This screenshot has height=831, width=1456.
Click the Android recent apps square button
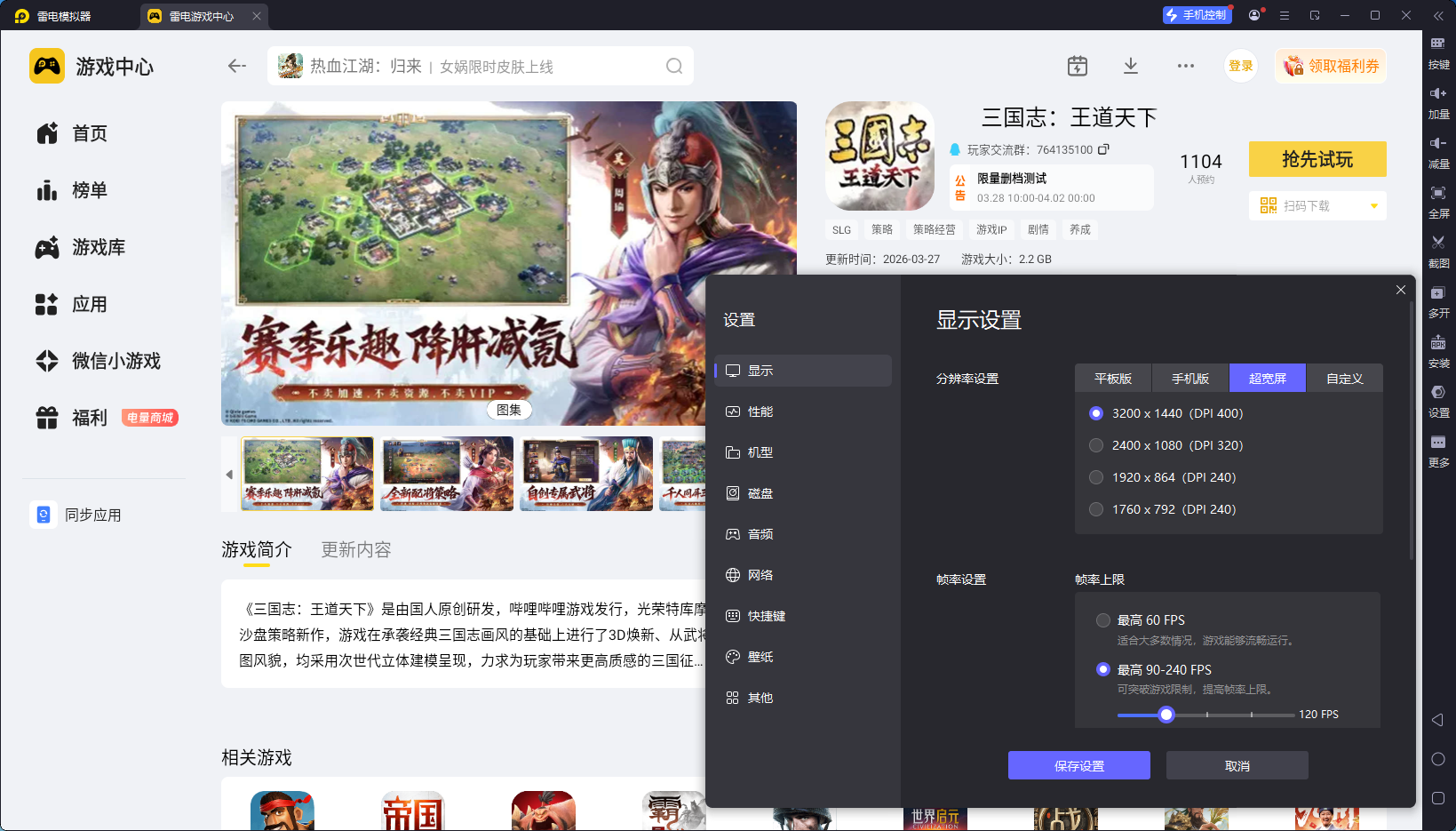[x=1438, y=798]
